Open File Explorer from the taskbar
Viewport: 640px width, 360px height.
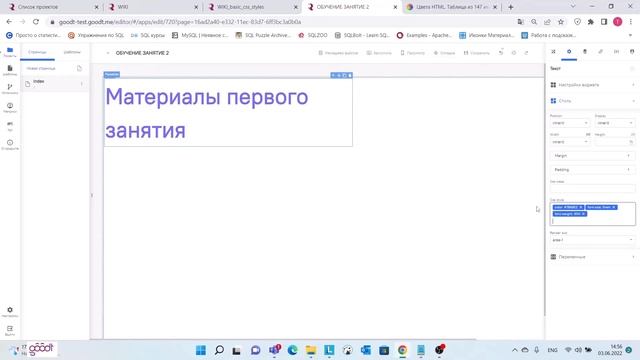pos(311,350)
